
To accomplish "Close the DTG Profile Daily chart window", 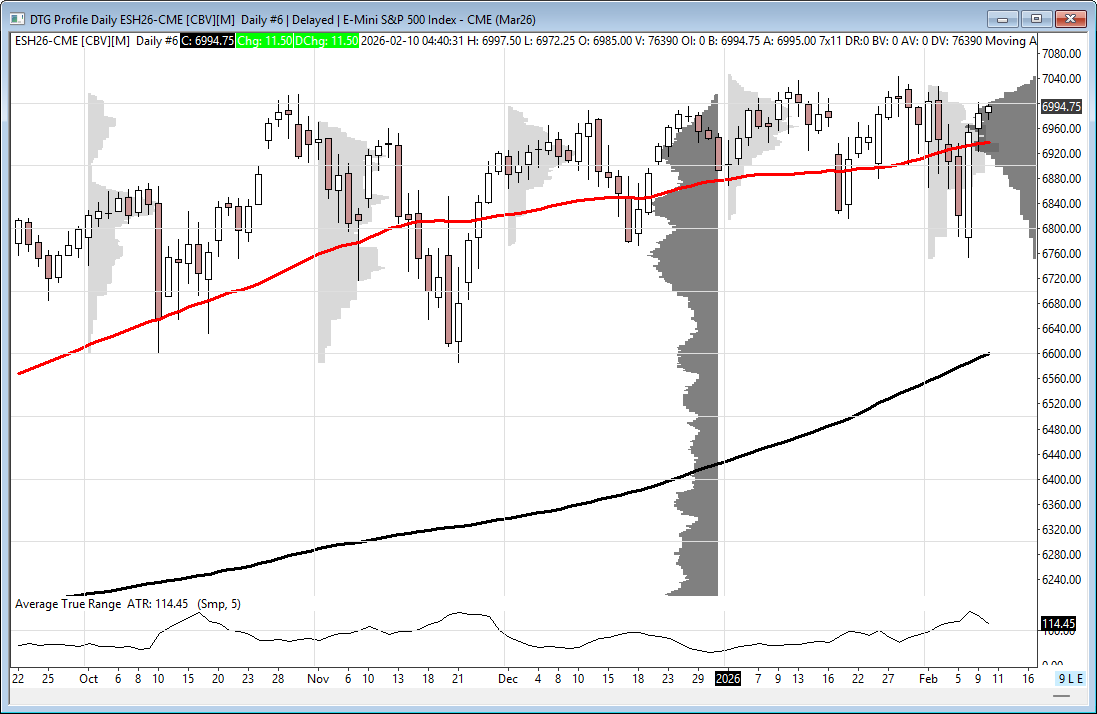I will click(1070, 18).
